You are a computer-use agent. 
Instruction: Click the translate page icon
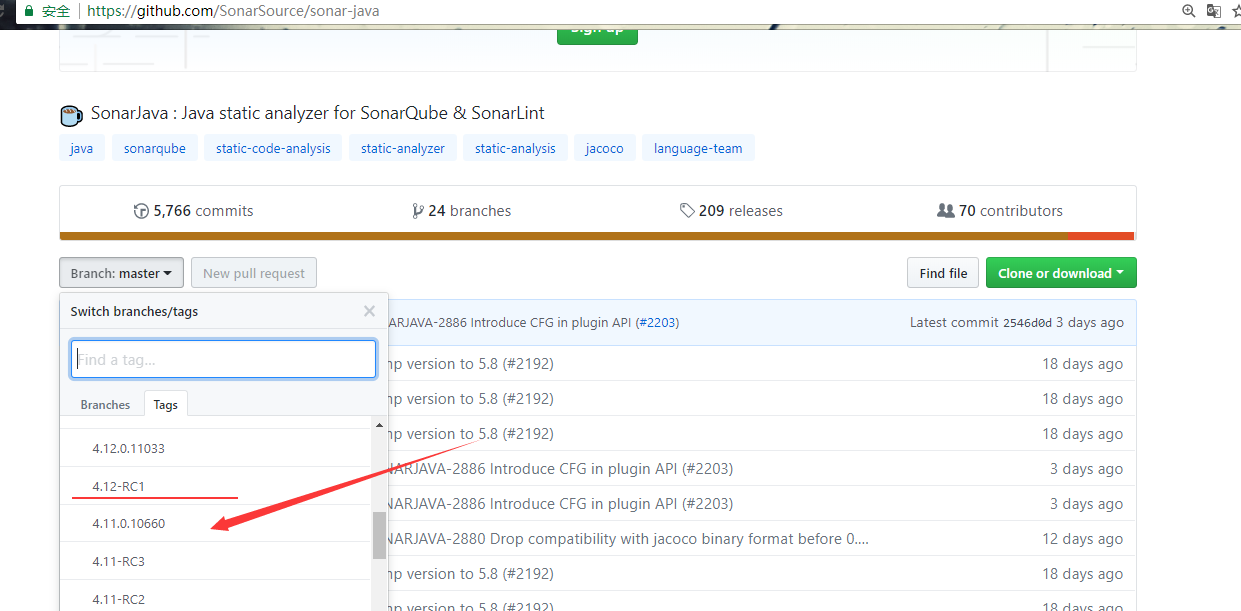pos(1214,11)
